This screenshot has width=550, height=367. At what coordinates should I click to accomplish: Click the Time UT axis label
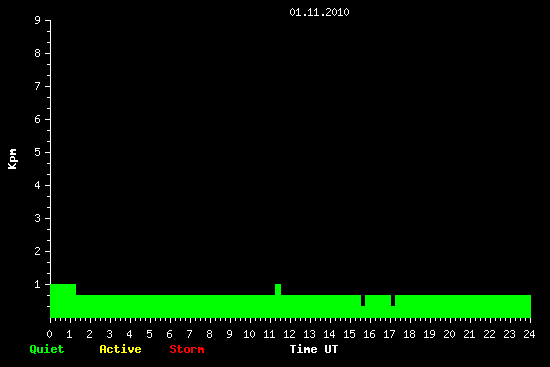point(314,349)
